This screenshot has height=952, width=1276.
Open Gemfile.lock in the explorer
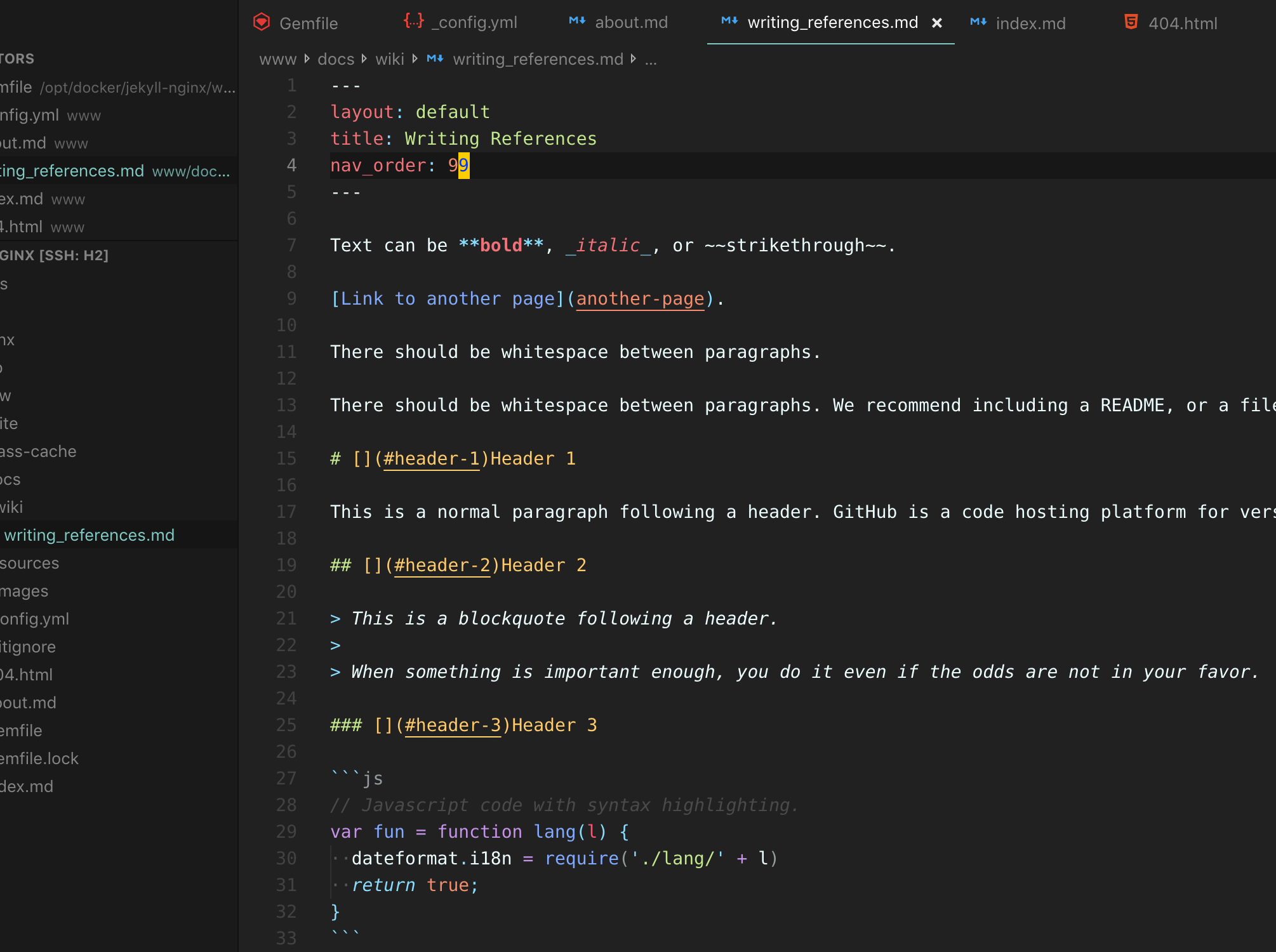39,758
